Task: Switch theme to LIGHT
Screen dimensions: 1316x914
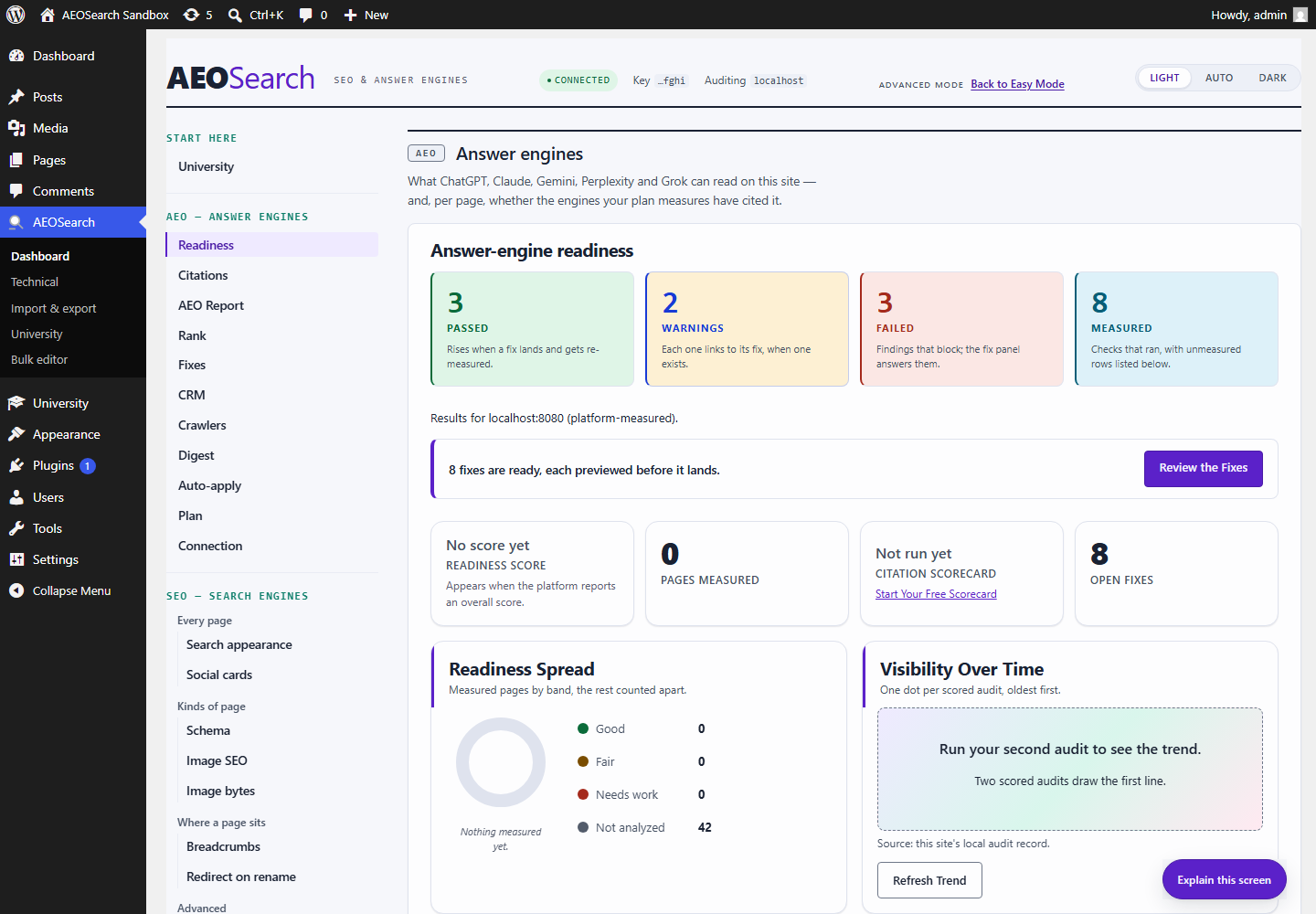Action: click(x=1164, y=78)
